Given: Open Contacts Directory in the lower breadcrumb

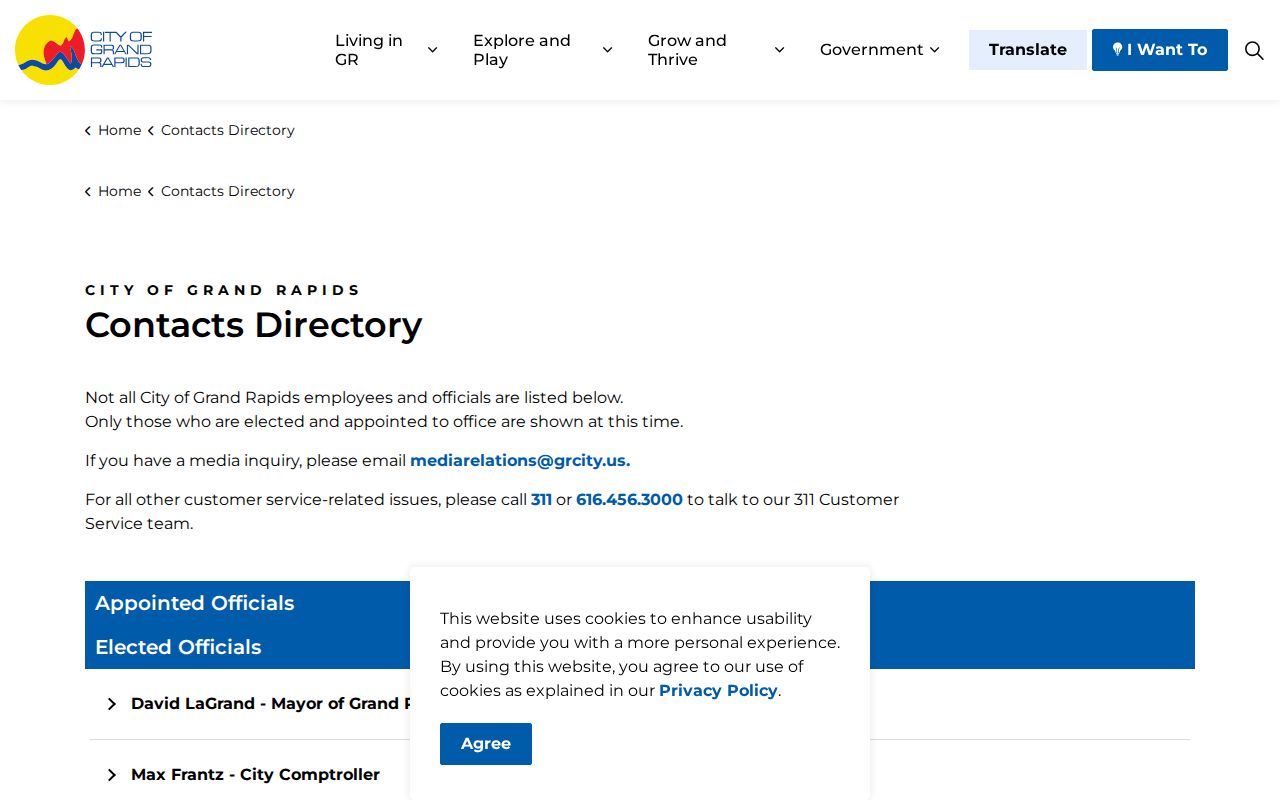Looking at the screenshot, I should pos(228,191).
